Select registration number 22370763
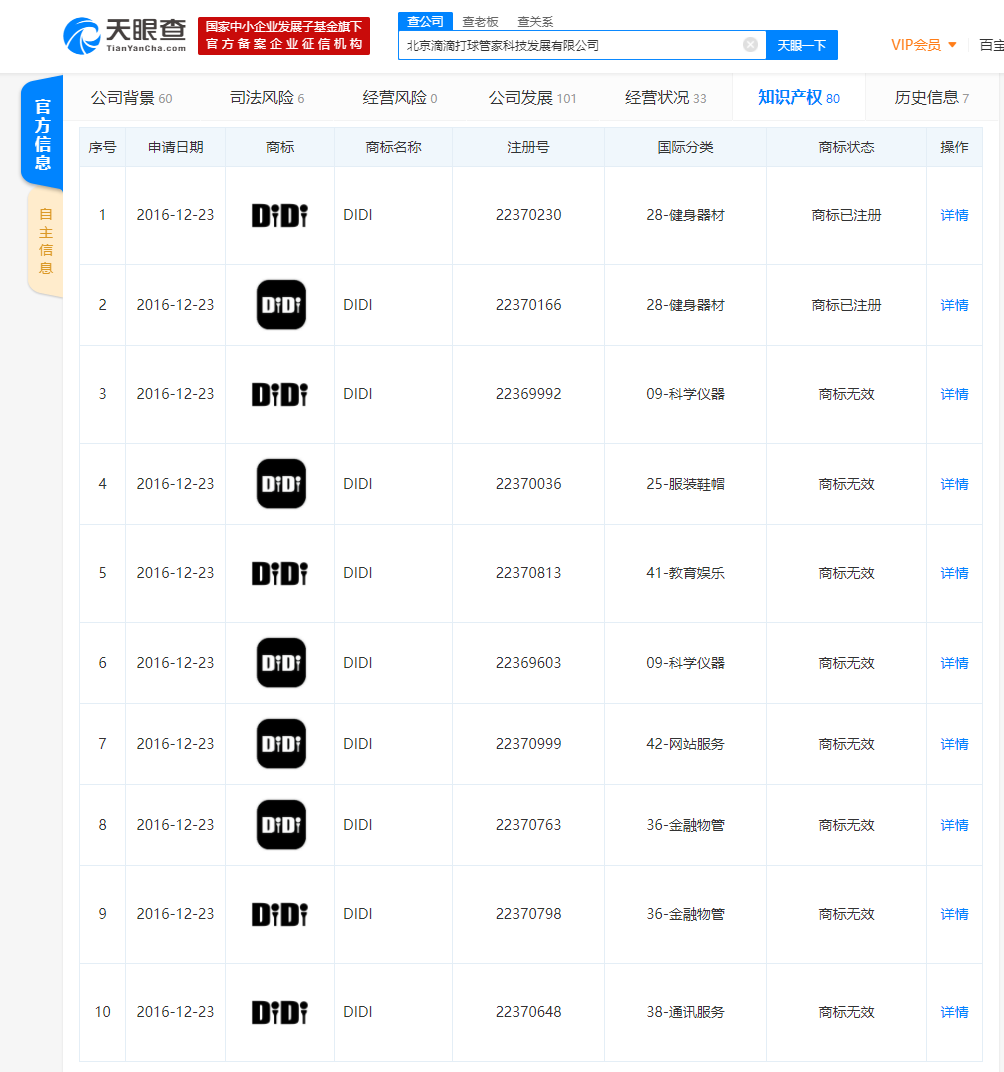Image resolution: width=1004 pixels, height=1072 pixels. point(528,825)
